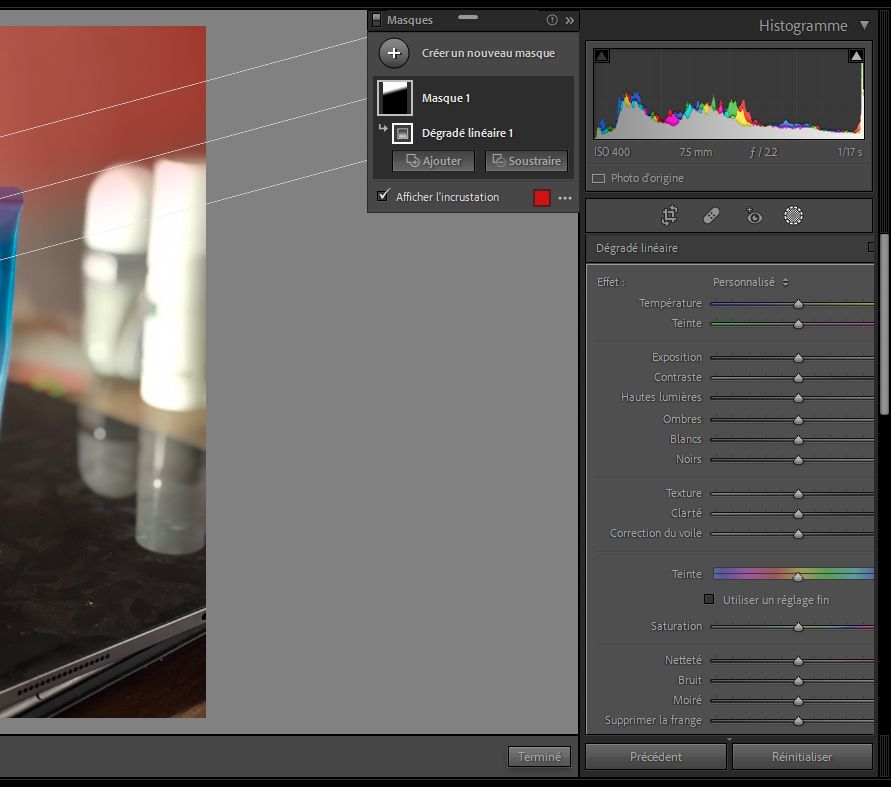Toggle highlight clipping indicator in histogram
This screenshot has height=787, width=891.
(x=856, y=57)
